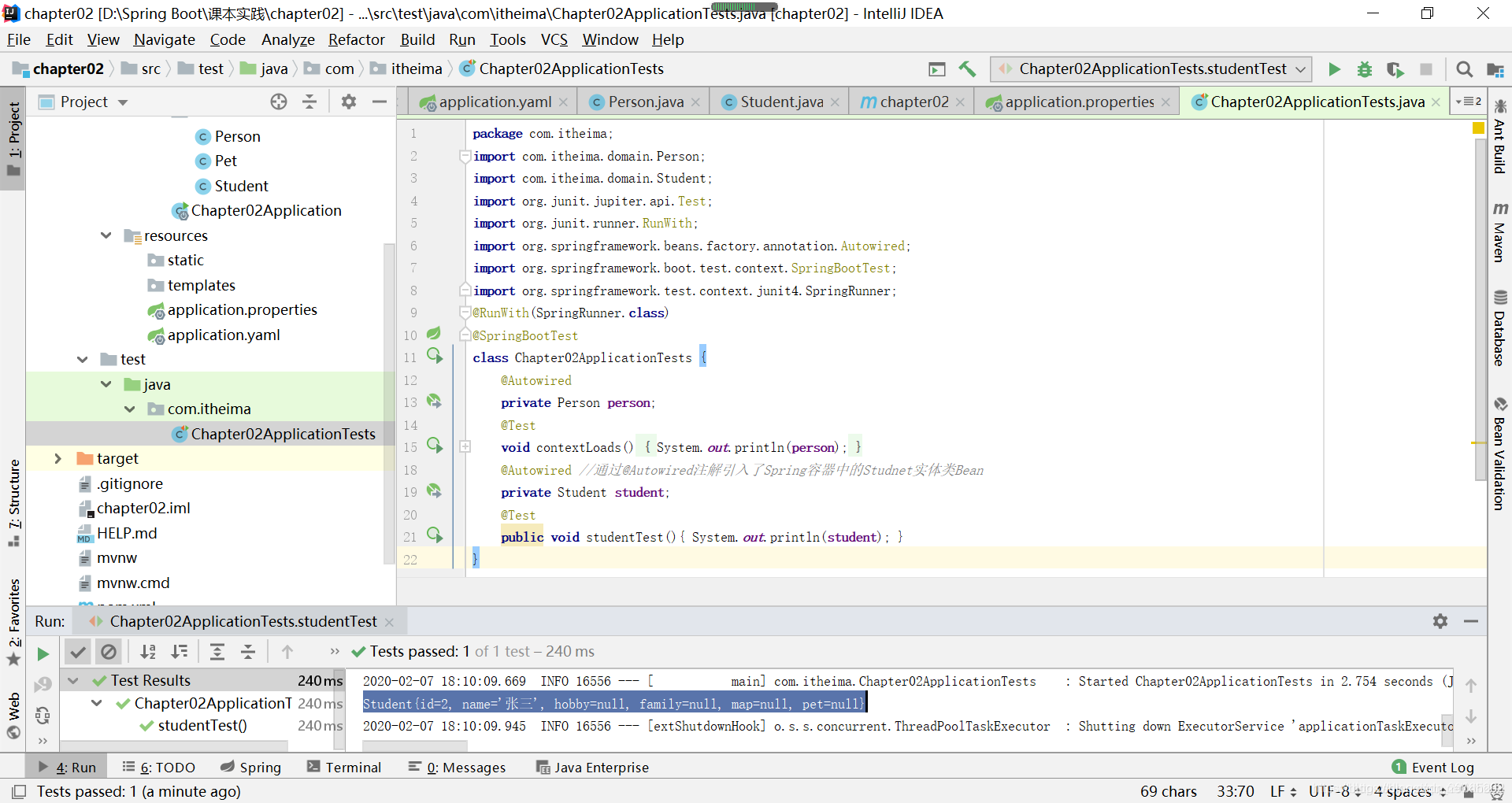The height and width of the screenshot is (803, 1512).
Task: Expand the target folder
Action: [x=58, y=458]
